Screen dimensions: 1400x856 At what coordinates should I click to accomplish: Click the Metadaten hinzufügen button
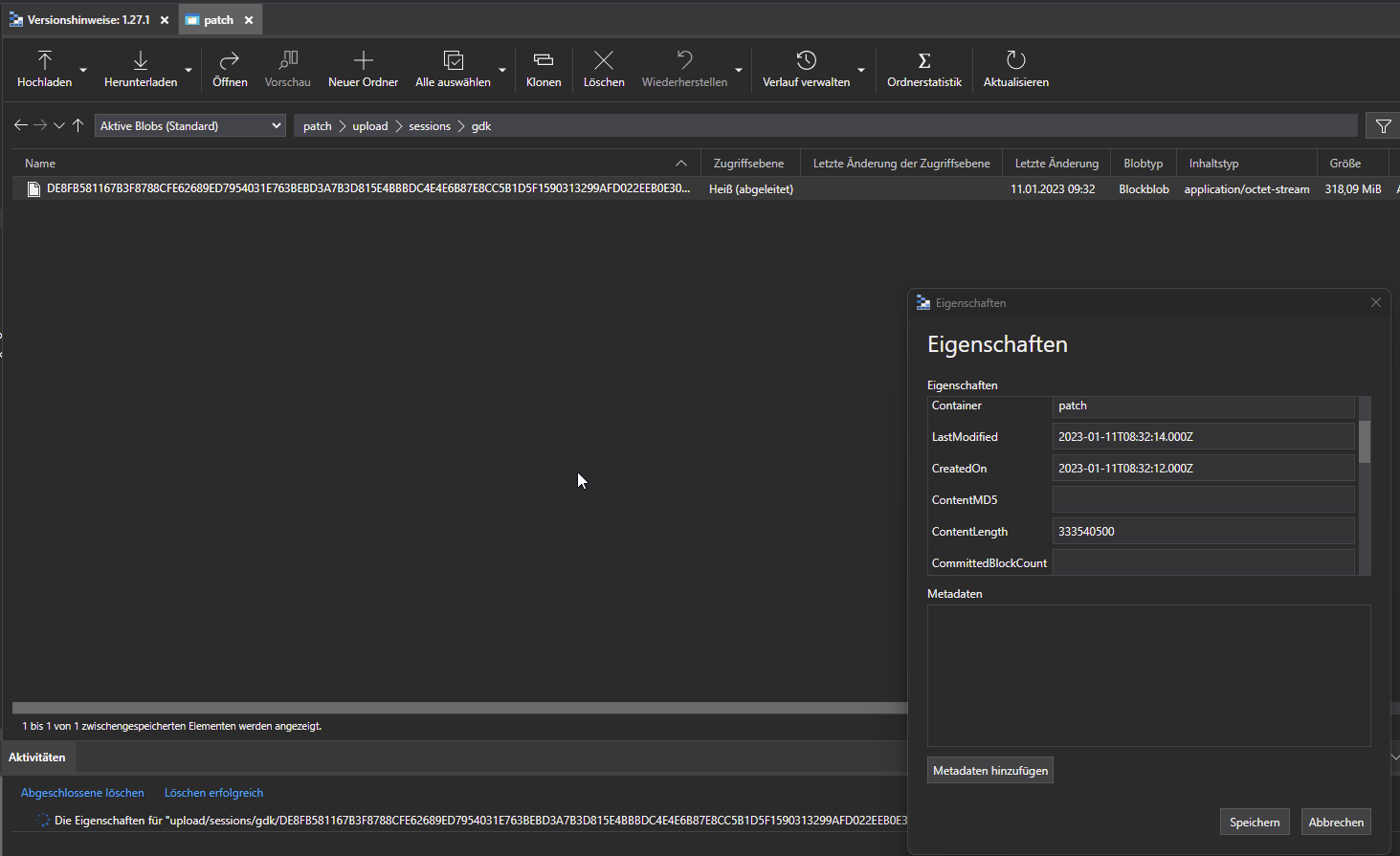pyautogui.click(x=989, y=770)
